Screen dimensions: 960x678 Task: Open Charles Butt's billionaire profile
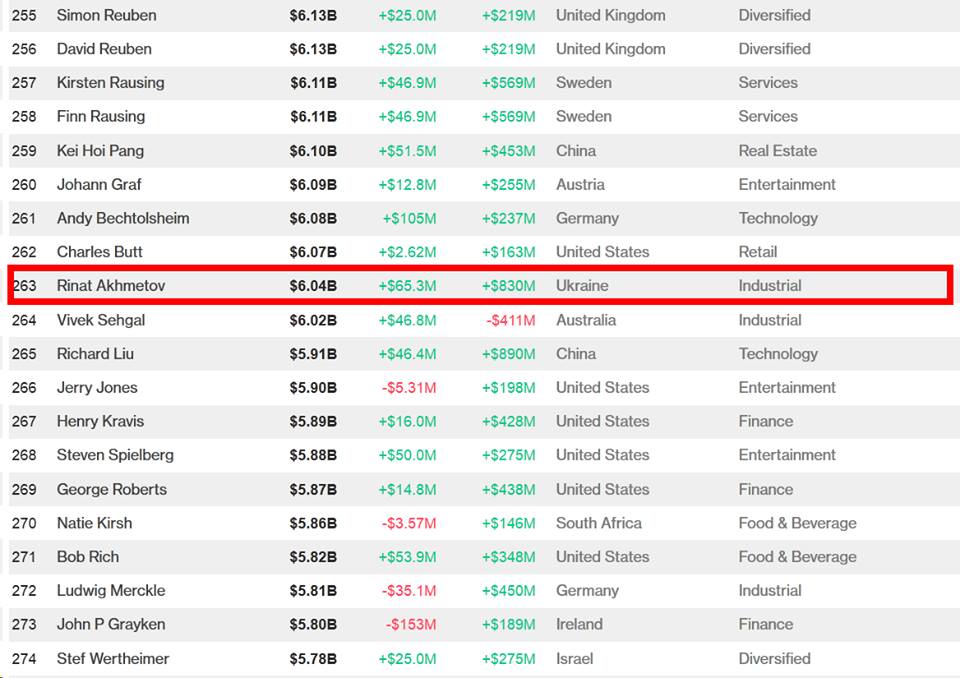click(x=99, y=252)
